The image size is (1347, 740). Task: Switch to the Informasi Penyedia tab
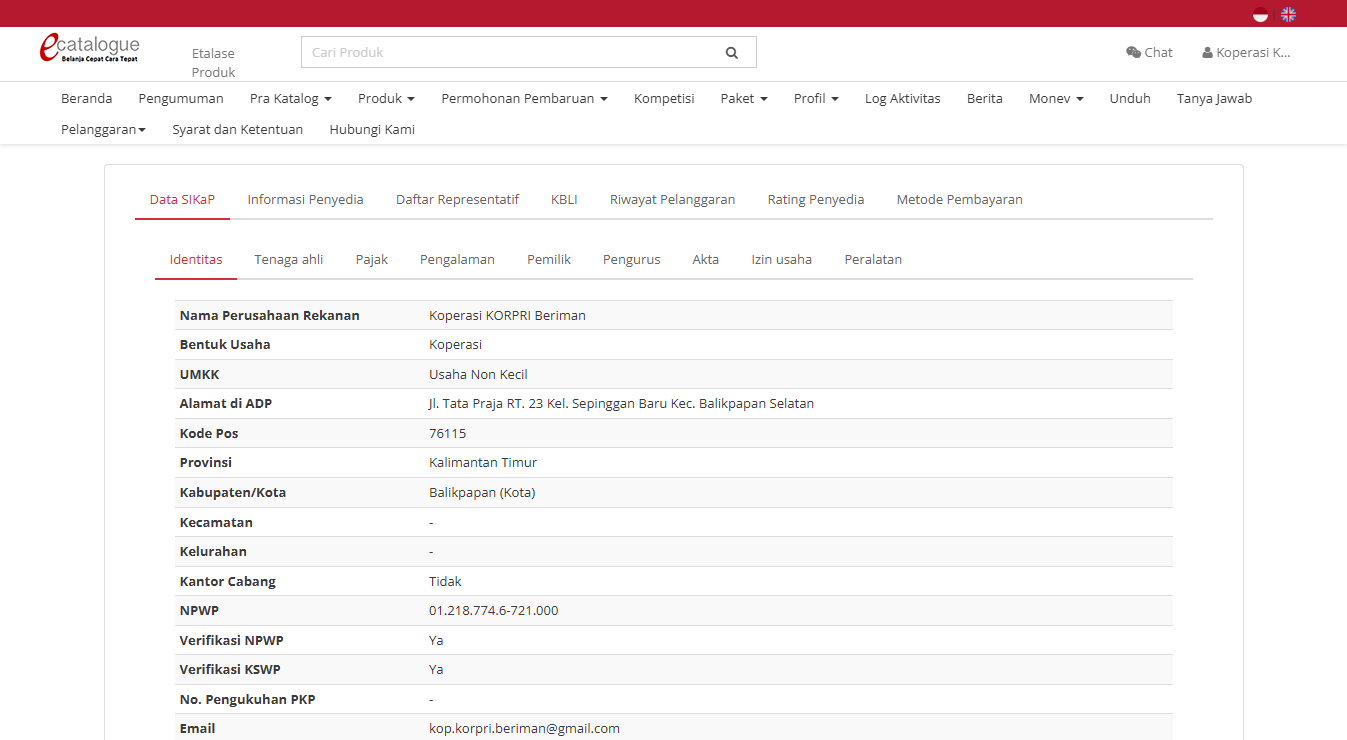click(305, 199)
